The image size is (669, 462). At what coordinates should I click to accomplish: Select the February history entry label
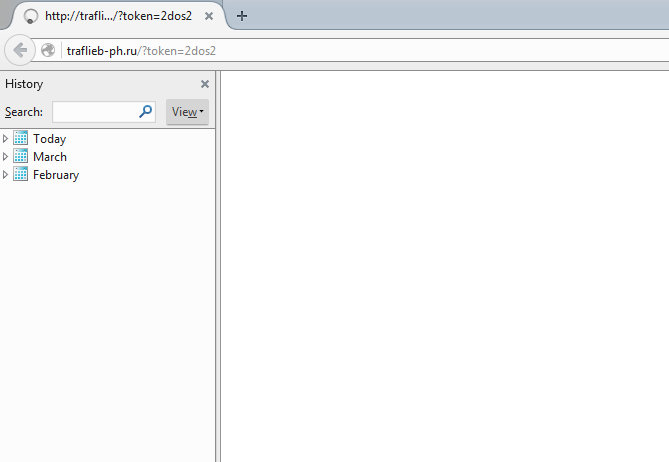click(56, 175)
